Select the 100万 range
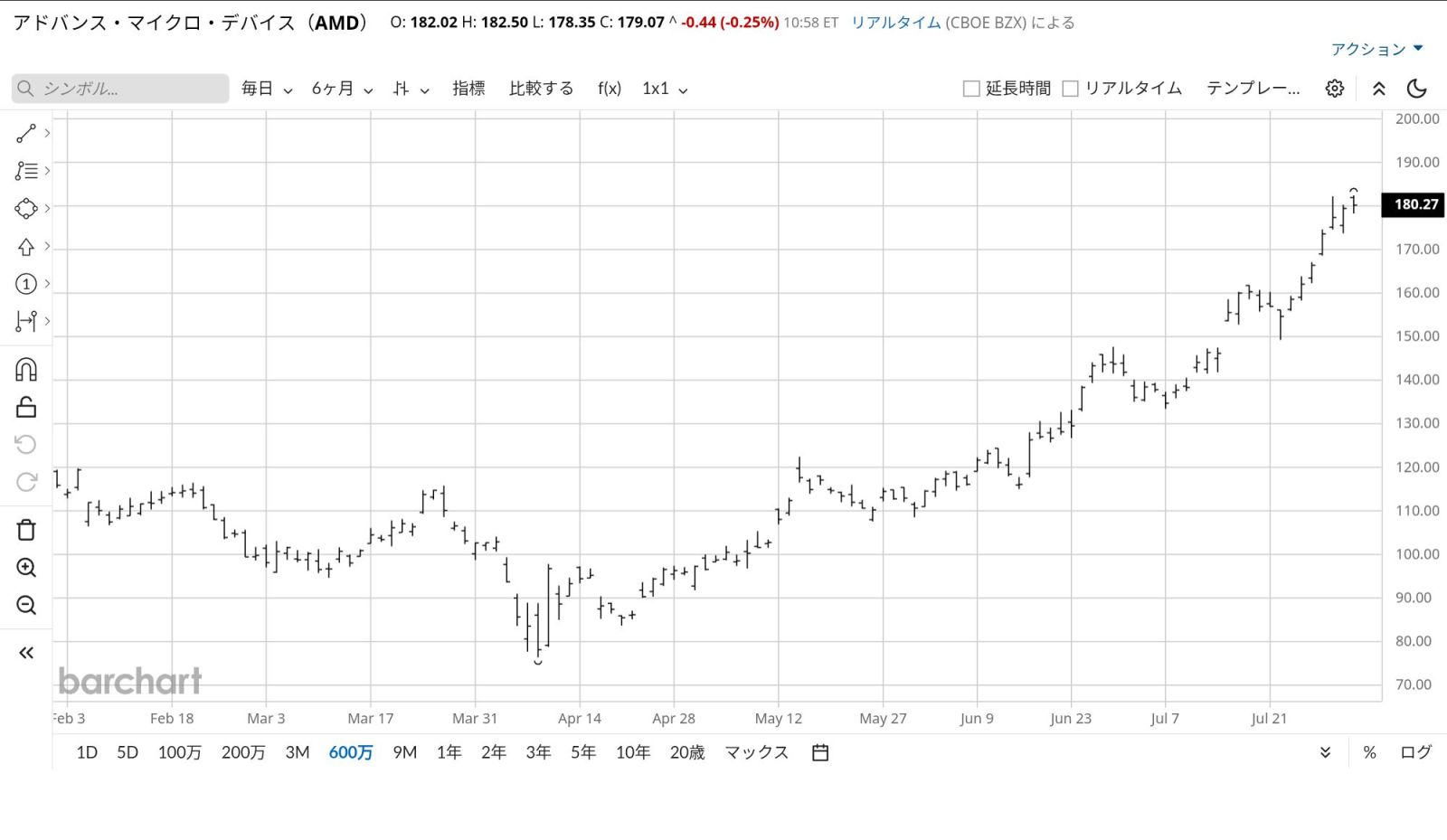 [179, 752]
